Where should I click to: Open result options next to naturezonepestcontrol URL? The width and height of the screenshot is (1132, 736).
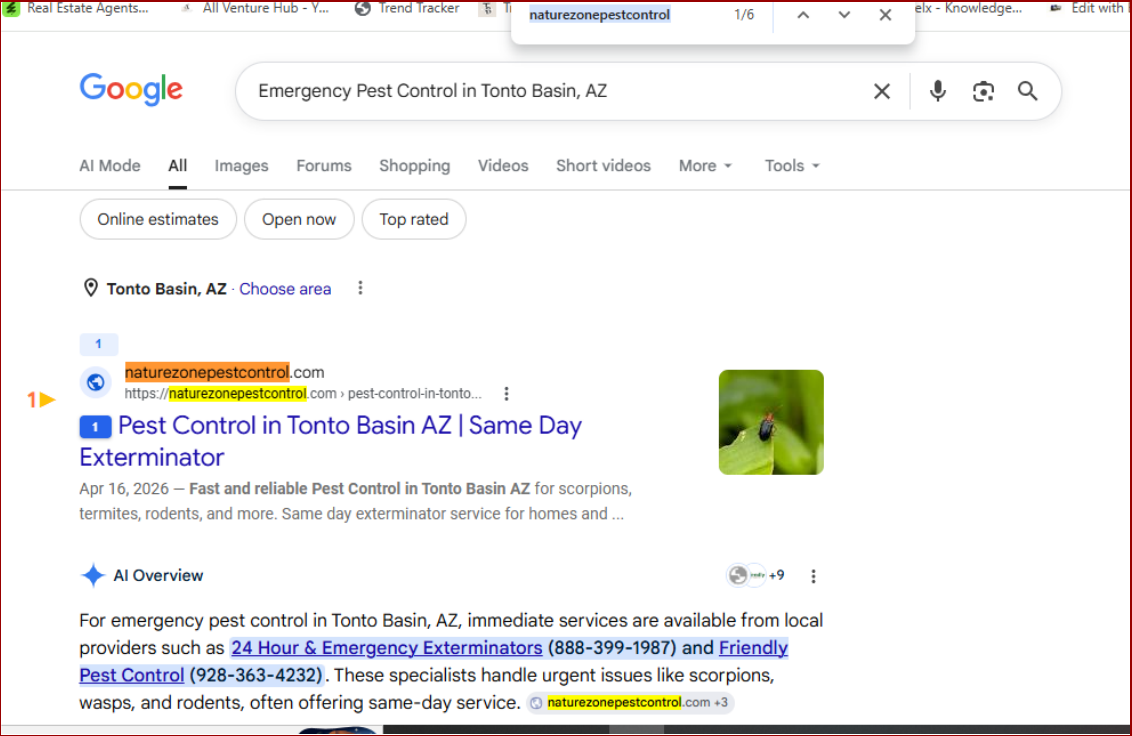506,394
